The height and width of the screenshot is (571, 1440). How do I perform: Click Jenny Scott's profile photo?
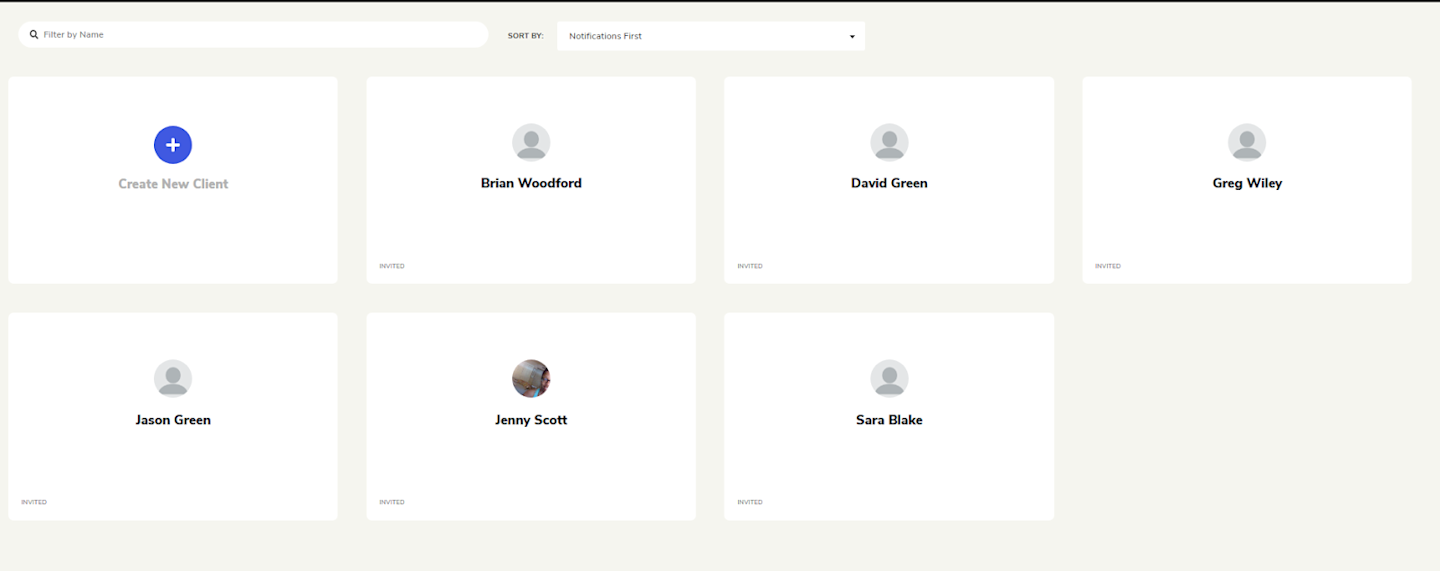pos(531,379)
